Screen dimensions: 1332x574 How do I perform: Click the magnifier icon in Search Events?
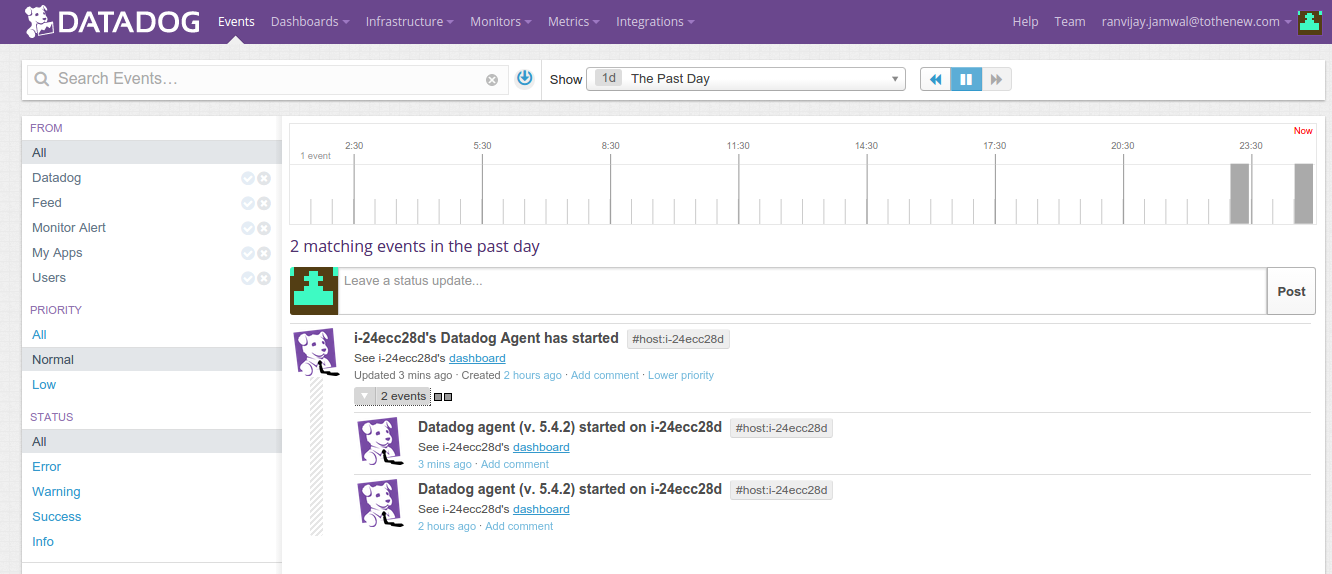tap(42, 79)
